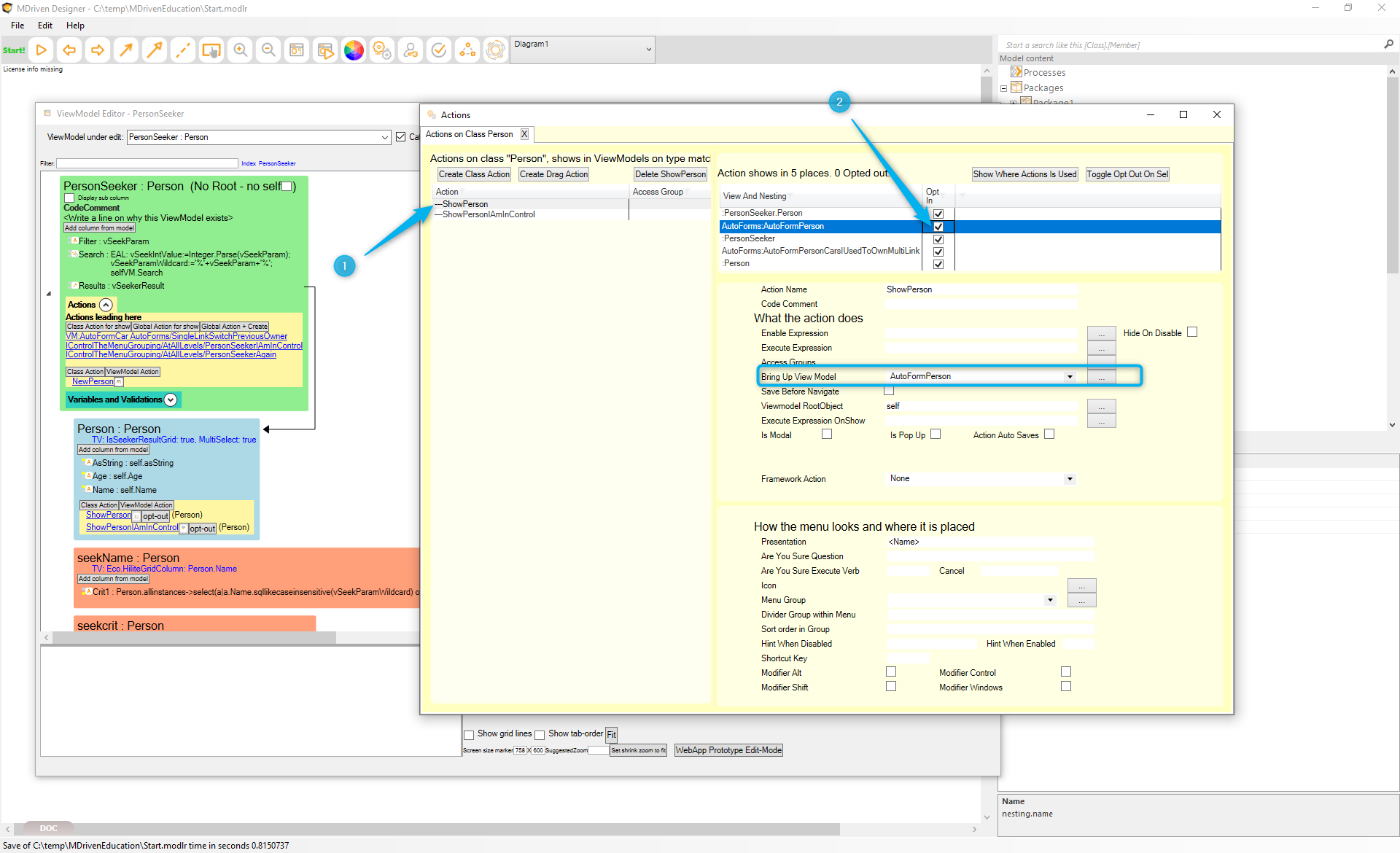Click the gears settings toolbar icon
The height and width of the screenshot is (853, 1400).
pyautogui.click(x=382, y=50)
